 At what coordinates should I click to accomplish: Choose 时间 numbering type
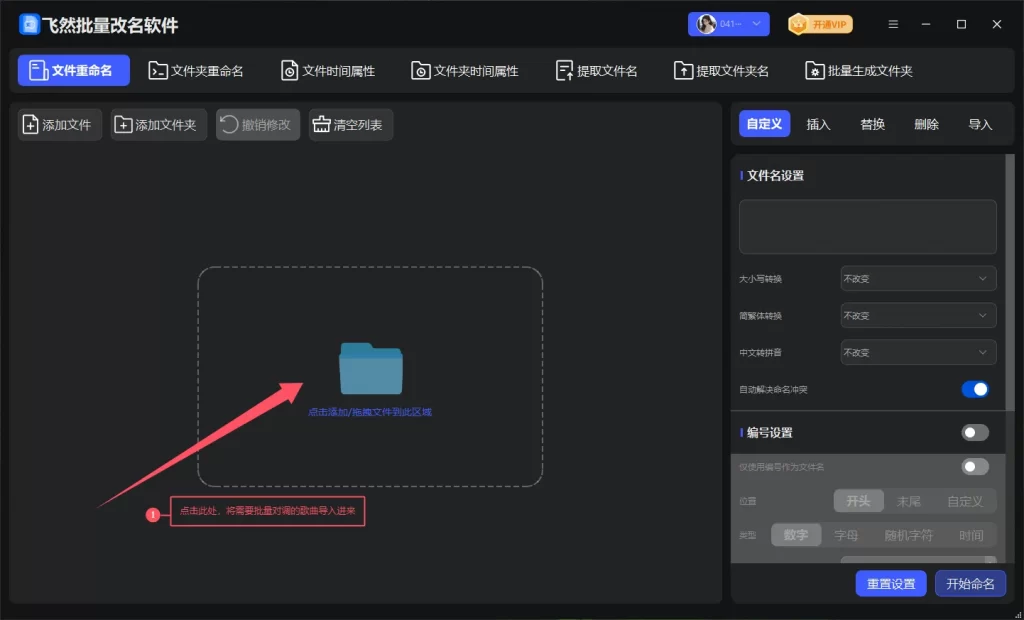(971, 535)
